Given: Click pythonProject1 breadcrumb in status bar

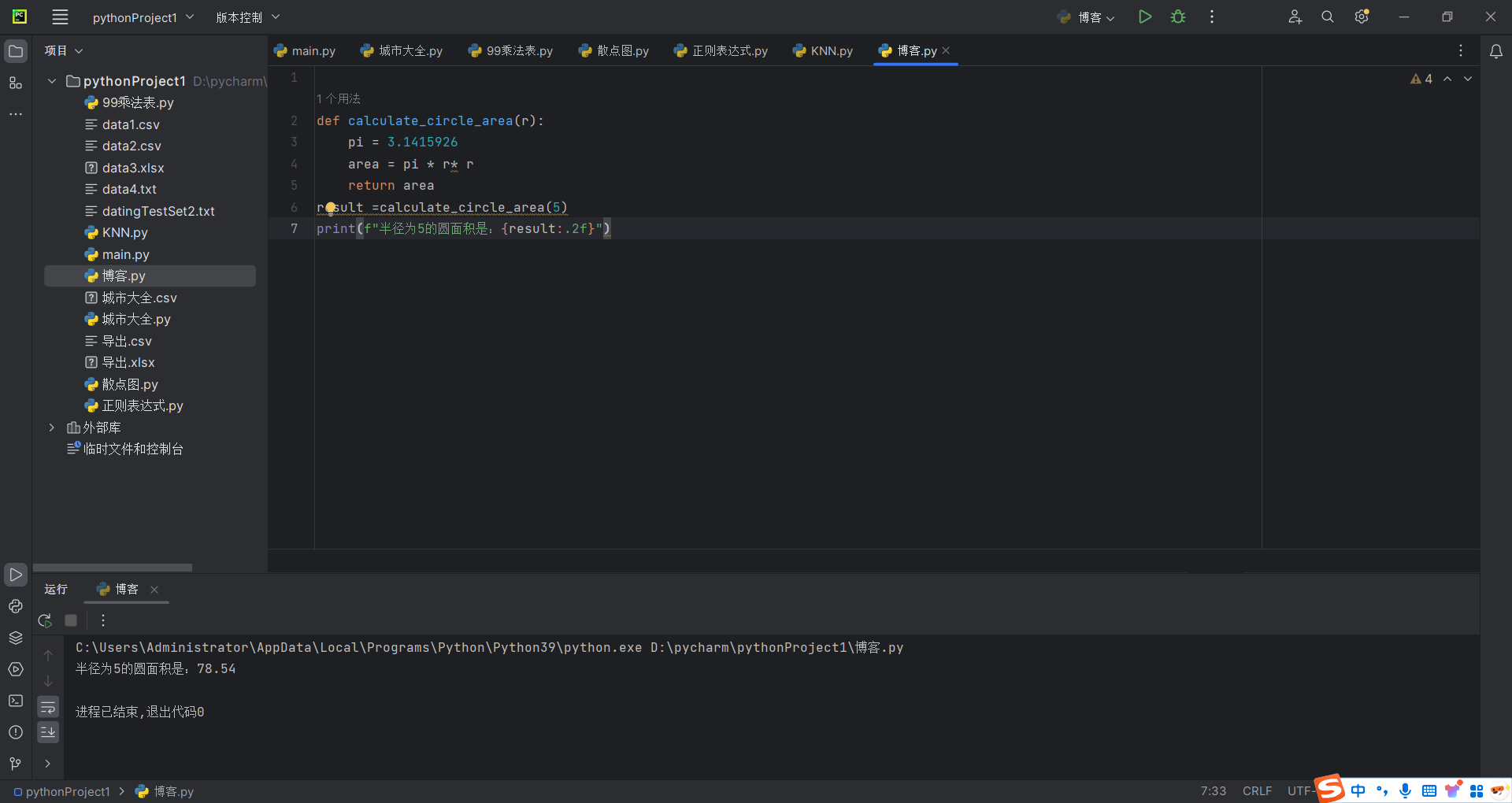Looking at the screenshot, I should click(61, 791).
